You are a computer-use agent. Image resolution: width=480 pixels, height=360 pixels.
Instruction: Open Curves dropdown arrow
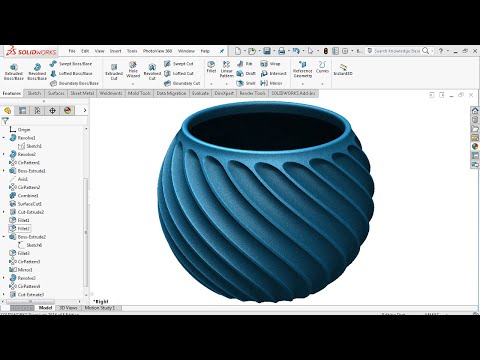(322, 84)
